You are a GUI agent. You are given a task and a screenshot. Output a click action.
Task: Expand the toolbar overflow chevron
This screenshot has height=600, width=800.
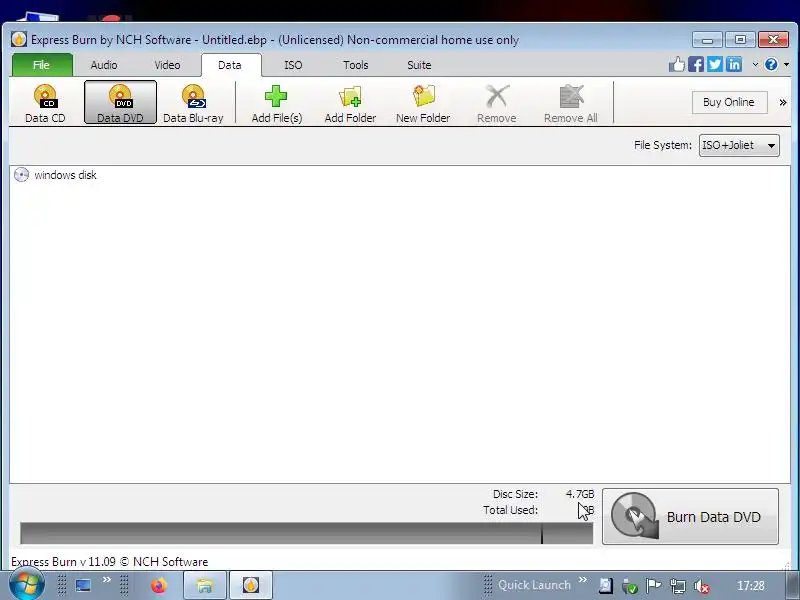783,103
